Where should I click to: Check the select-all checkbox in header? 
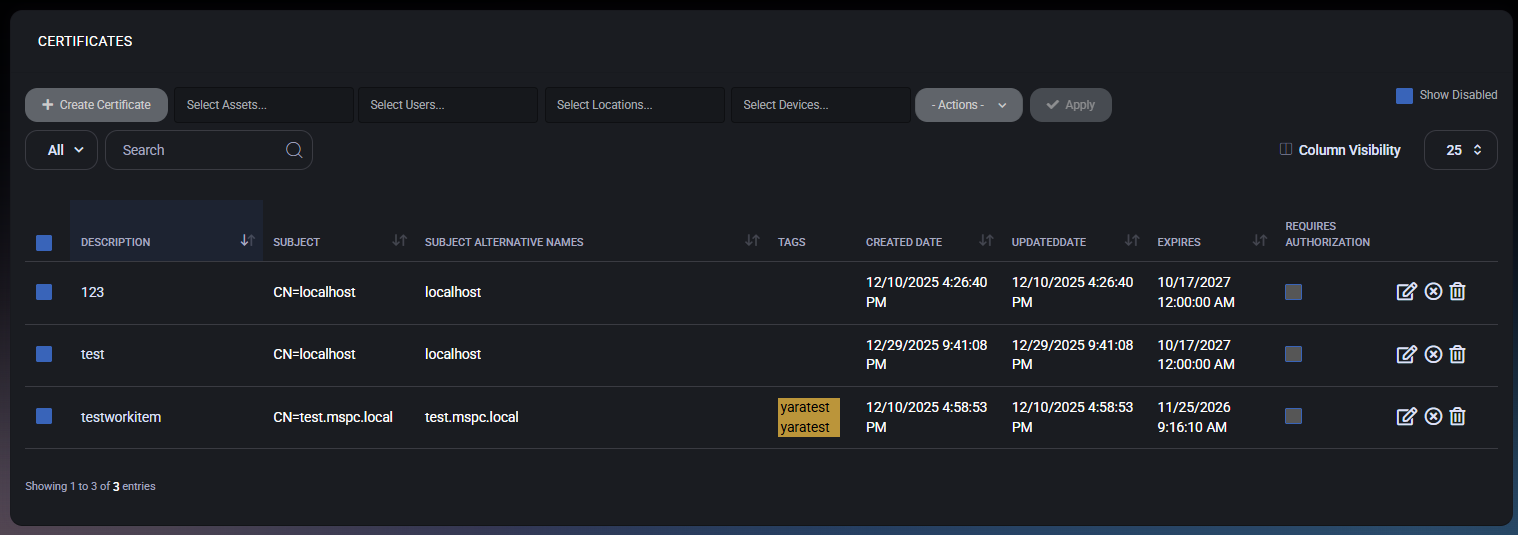44,242
